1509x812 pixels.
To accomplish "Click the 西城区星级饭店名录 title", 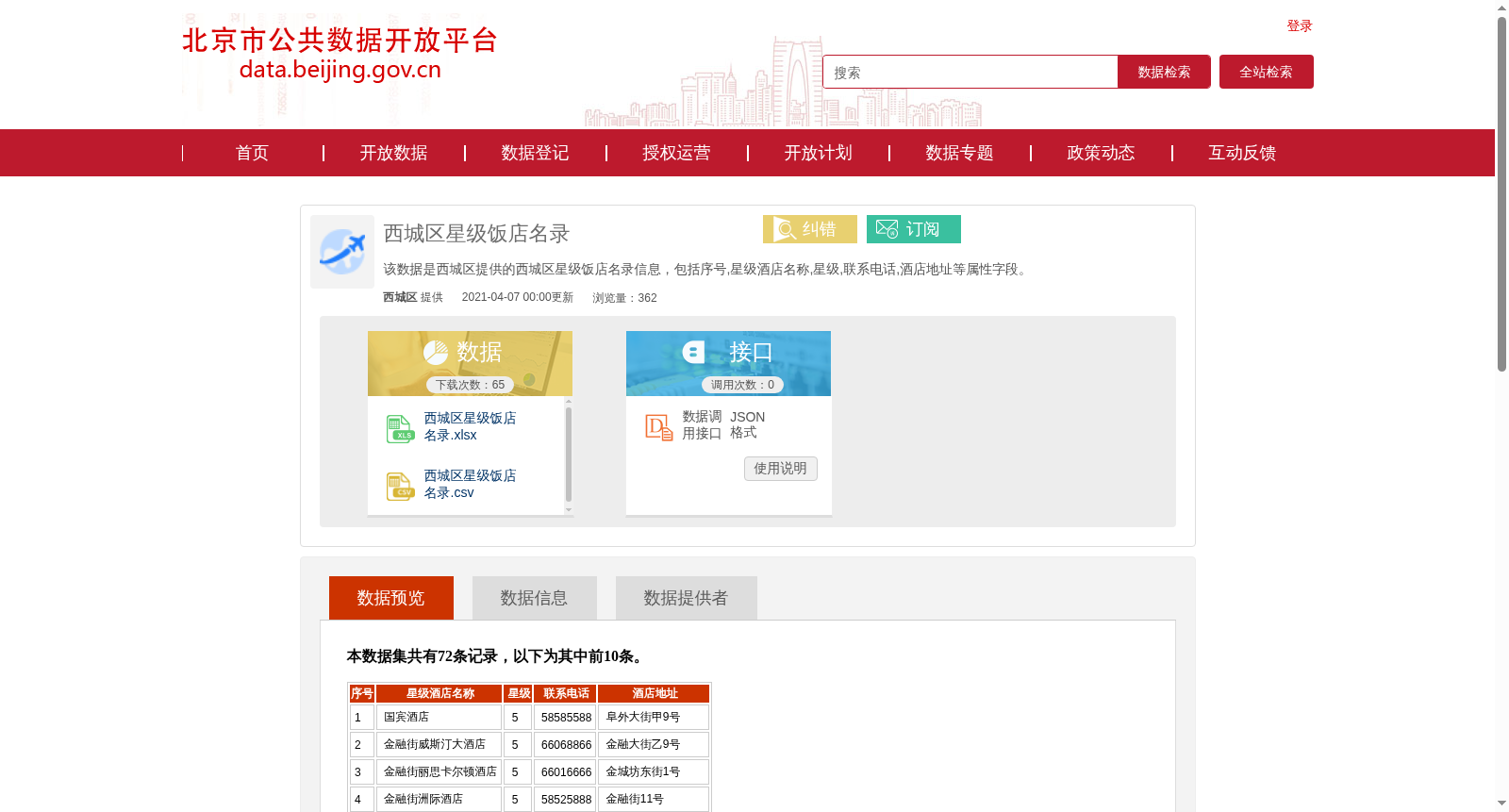I will pos(476,233).
